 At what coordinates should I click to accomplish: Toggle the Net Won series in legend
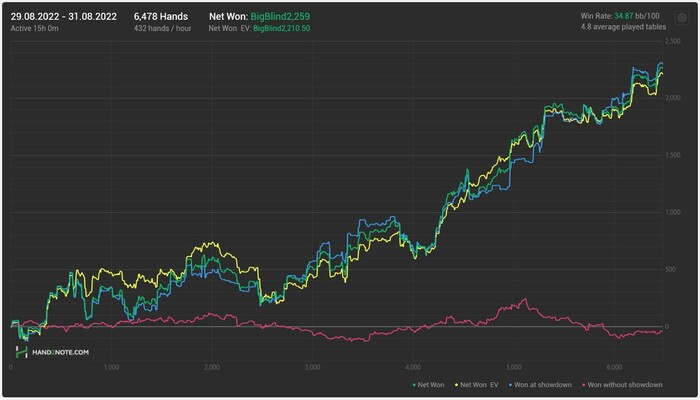tap(431, 384)
